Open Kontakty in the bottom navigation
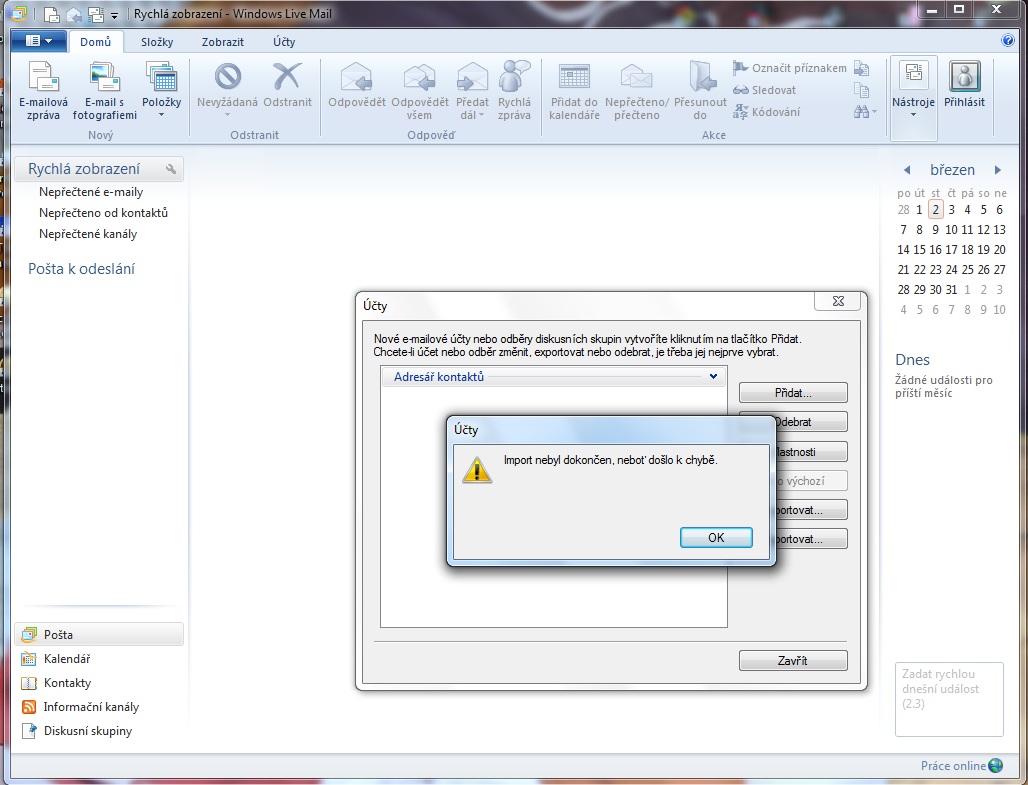Viewport: 1028px width, 785px height. pos(67,683)
